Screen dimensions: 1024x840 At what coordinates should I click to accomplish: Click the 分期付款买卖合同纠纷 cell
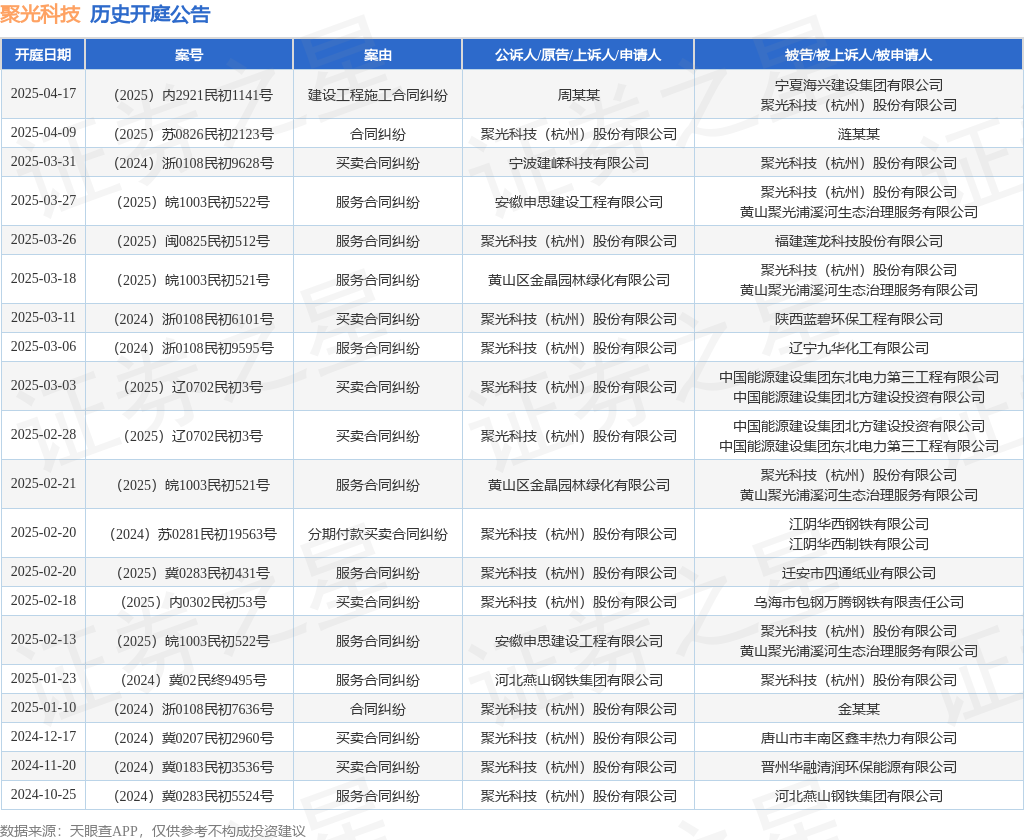(x=377, y=534)
